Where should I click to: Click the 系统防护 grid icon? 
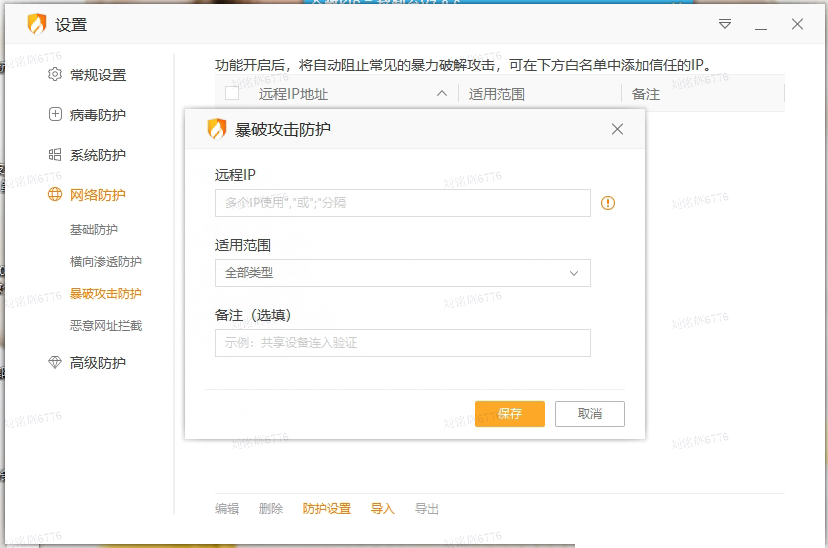point(55,155)
